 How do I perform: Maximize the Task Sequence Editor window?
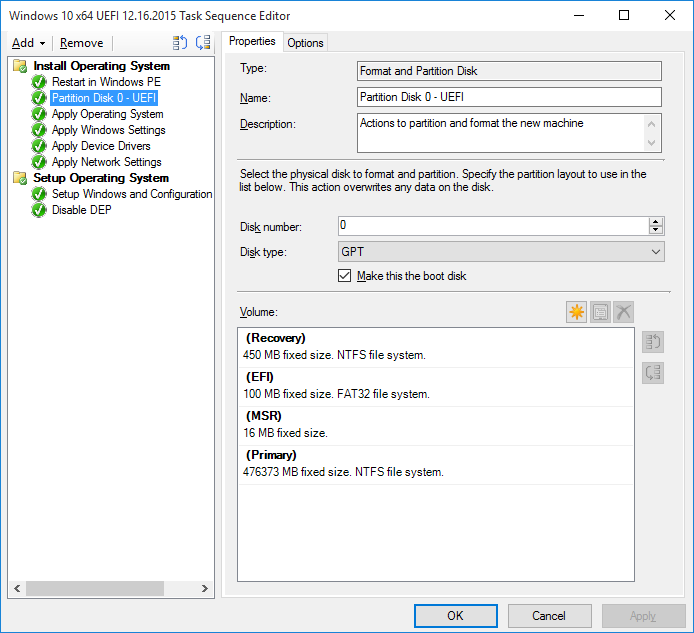pyautogui.click(x=624, y=15)
